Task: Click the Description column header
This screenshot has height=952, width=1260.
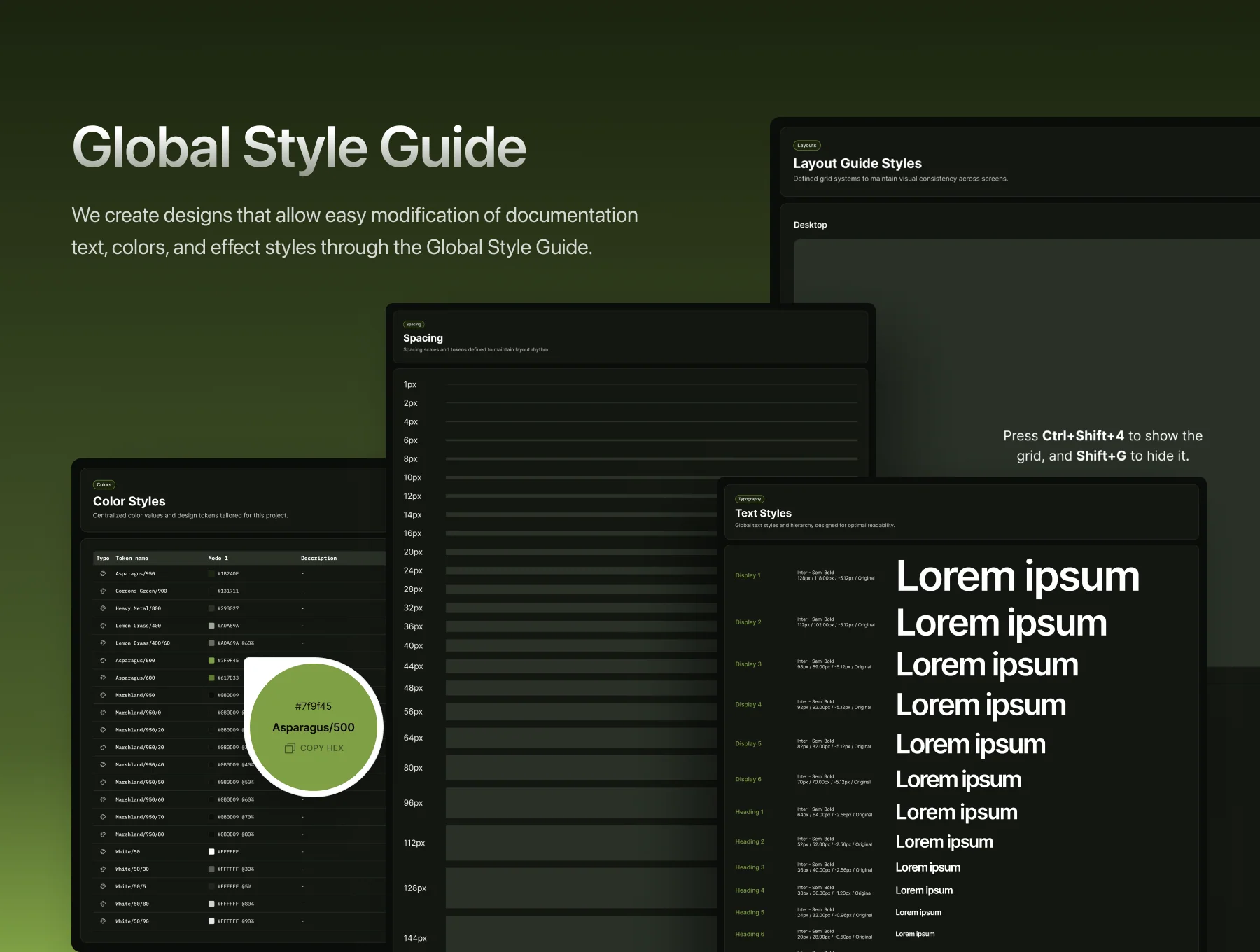Action: coord(318,558)
